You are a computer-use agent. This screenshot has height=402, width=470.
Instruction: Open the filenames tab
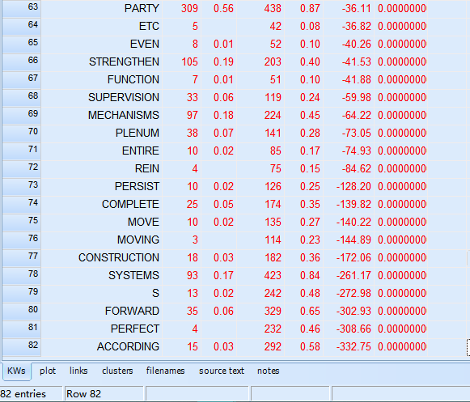(x=165, y=371)
